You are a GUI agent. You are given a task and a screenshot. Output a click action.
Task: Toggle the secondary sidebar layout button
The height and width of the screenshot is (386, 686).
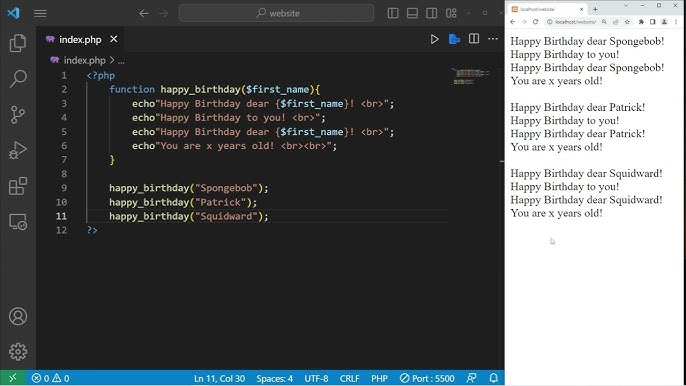(x=431, y=13)
